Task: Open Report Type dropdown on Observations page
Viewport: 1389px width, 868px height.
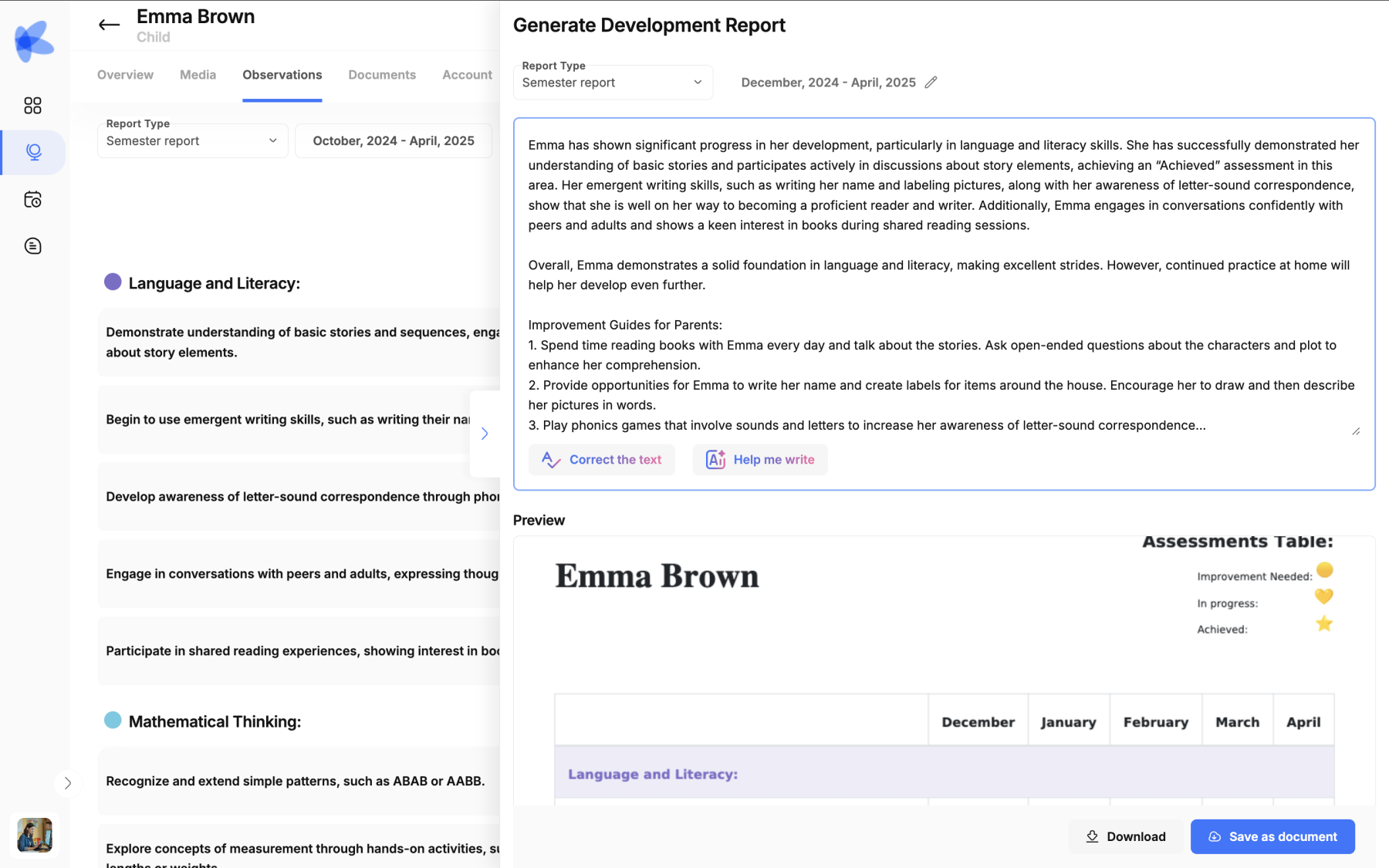Action: [192, 140]
